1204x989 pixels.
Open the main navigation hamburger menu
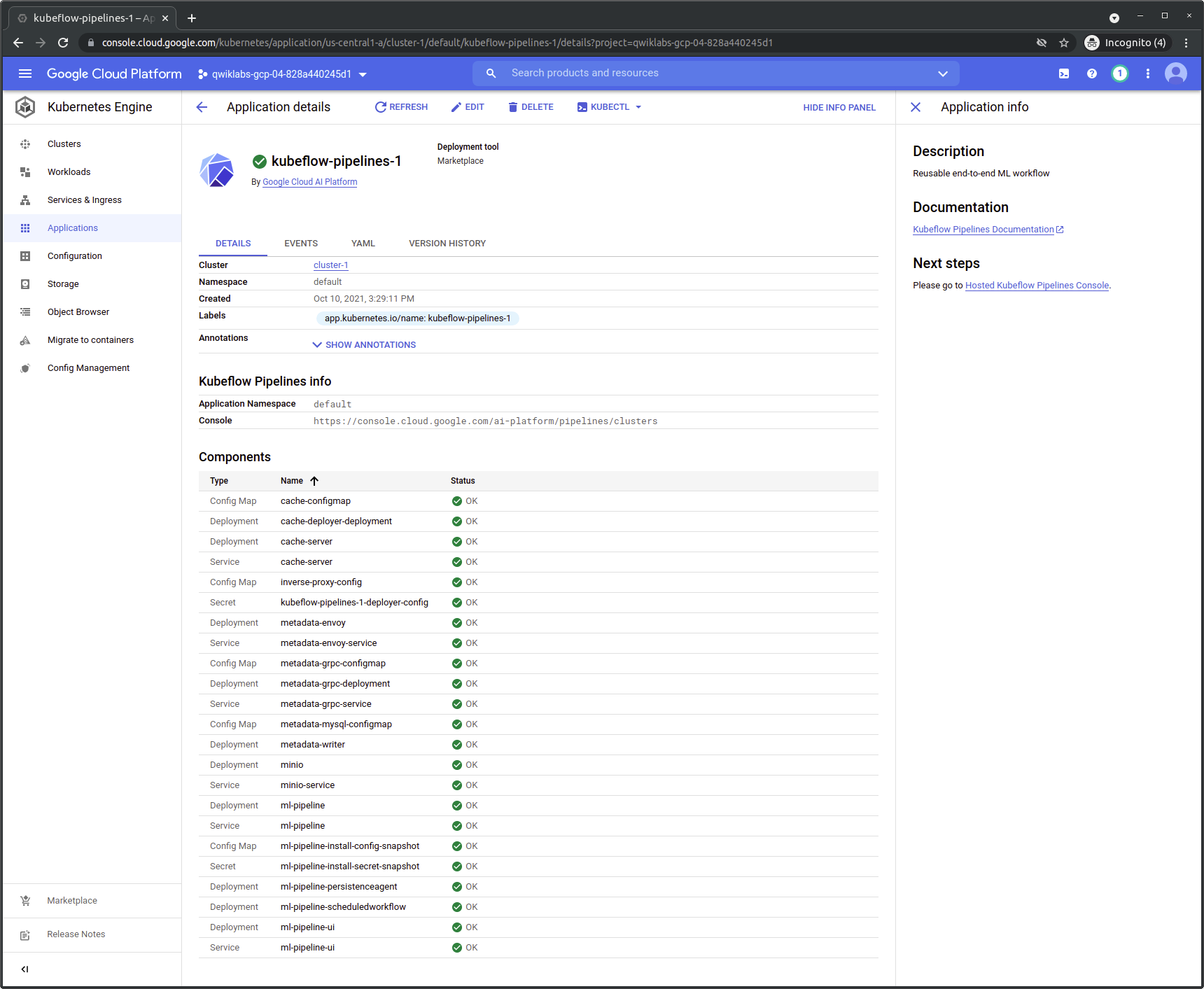(25, 73)
